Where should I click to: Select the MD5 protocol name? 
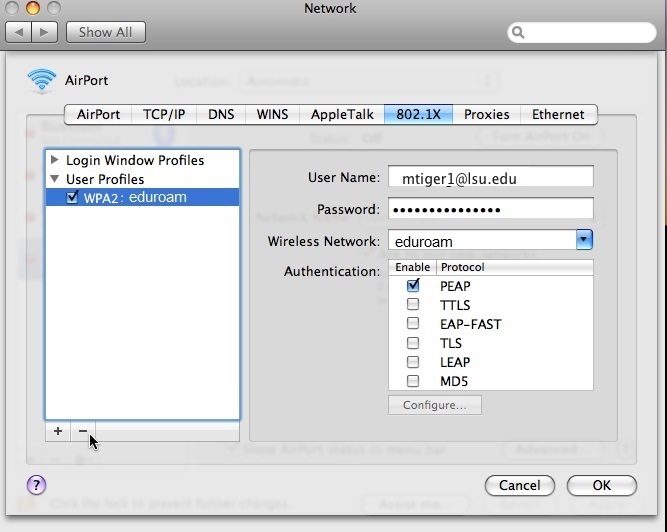coord(454,381)
